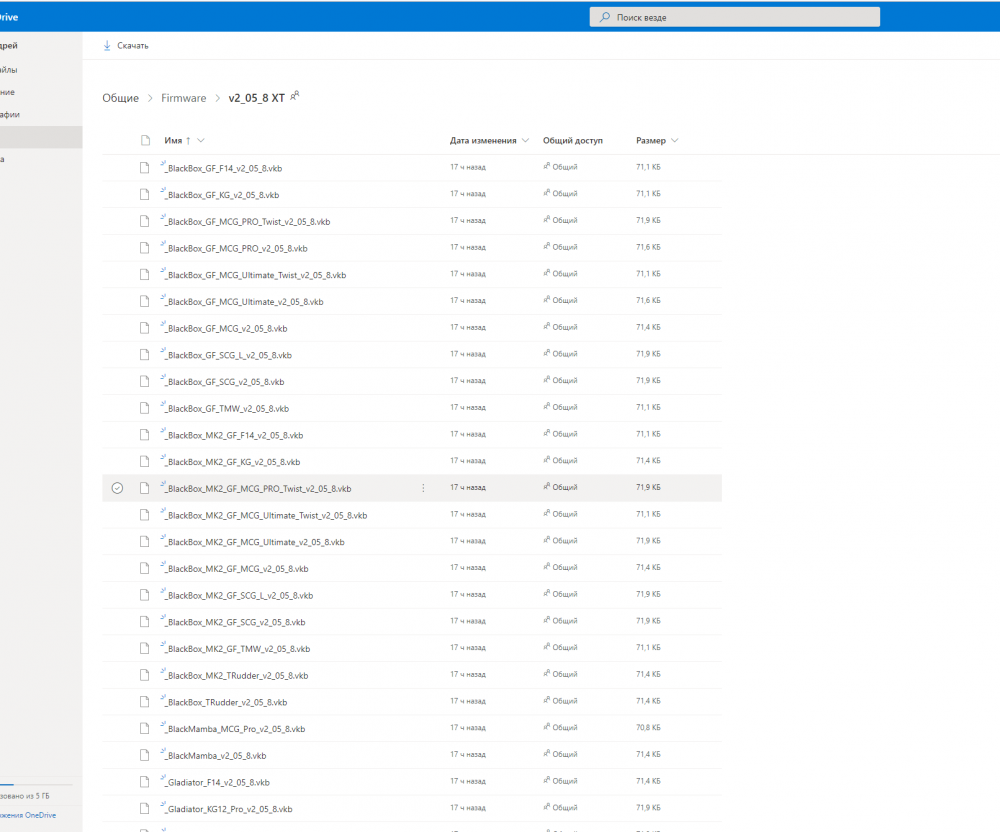Click 70,8 КБ size of _BlackMamba_MCG_Pro file
The width and height of the screenshot is (1000, 832).
point(648,727)
